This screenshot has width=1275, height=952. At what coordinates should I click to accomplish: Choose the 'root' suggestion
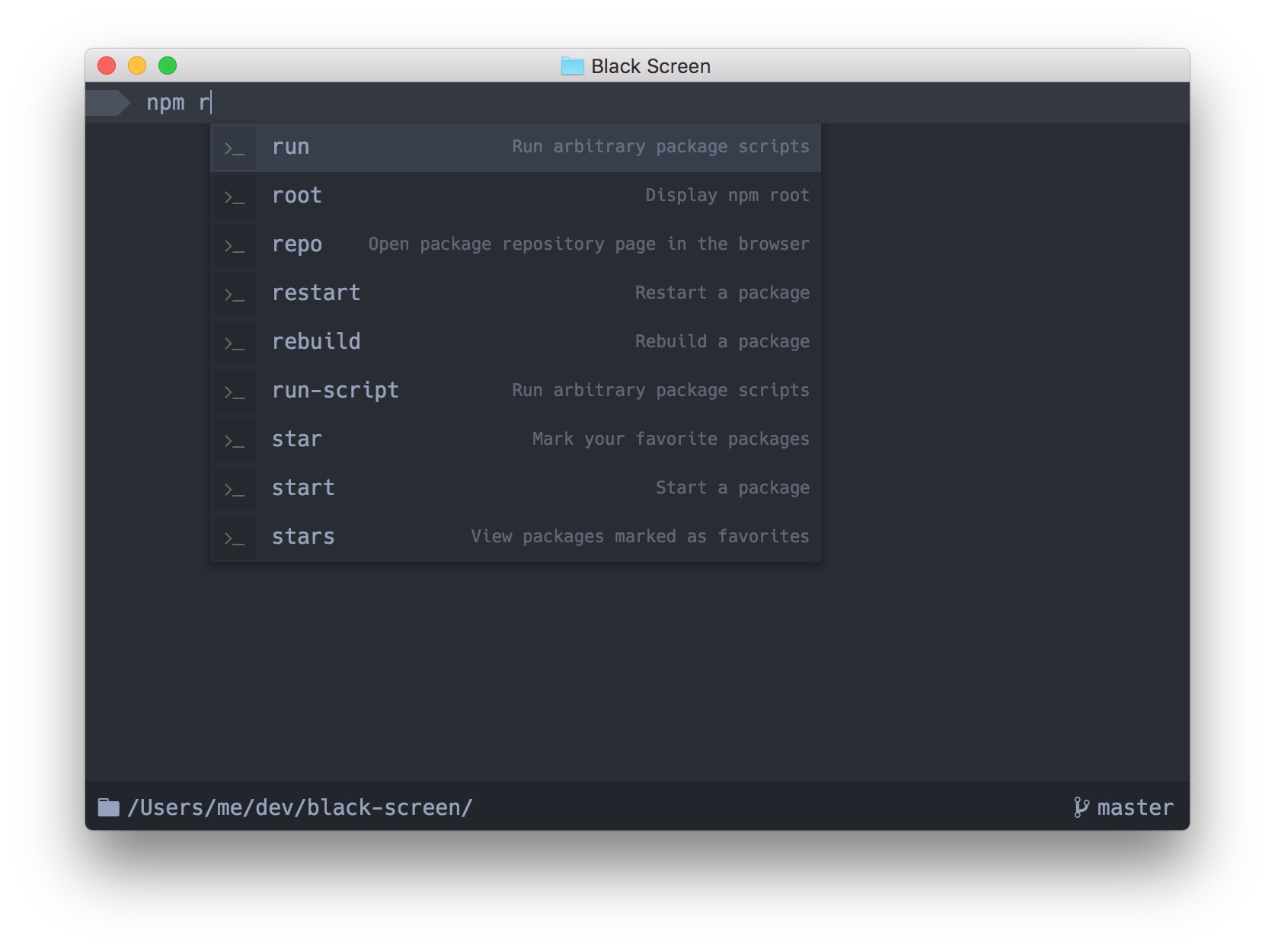click(x=516, y=196)
